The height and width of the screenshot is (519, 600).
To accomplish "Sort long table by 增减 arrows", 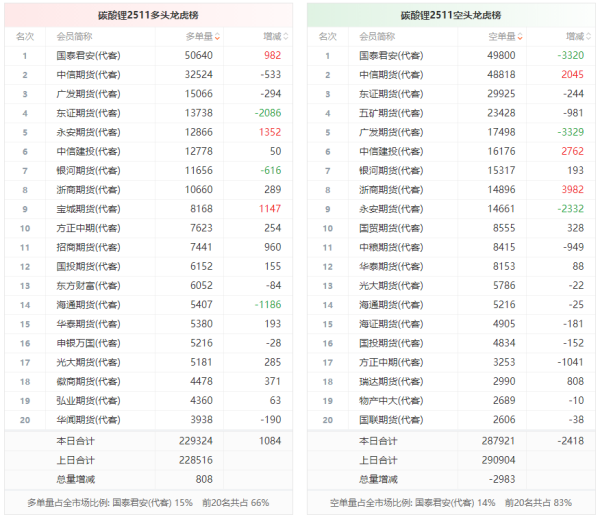I will pyautogui.click(x=286, y=37).
